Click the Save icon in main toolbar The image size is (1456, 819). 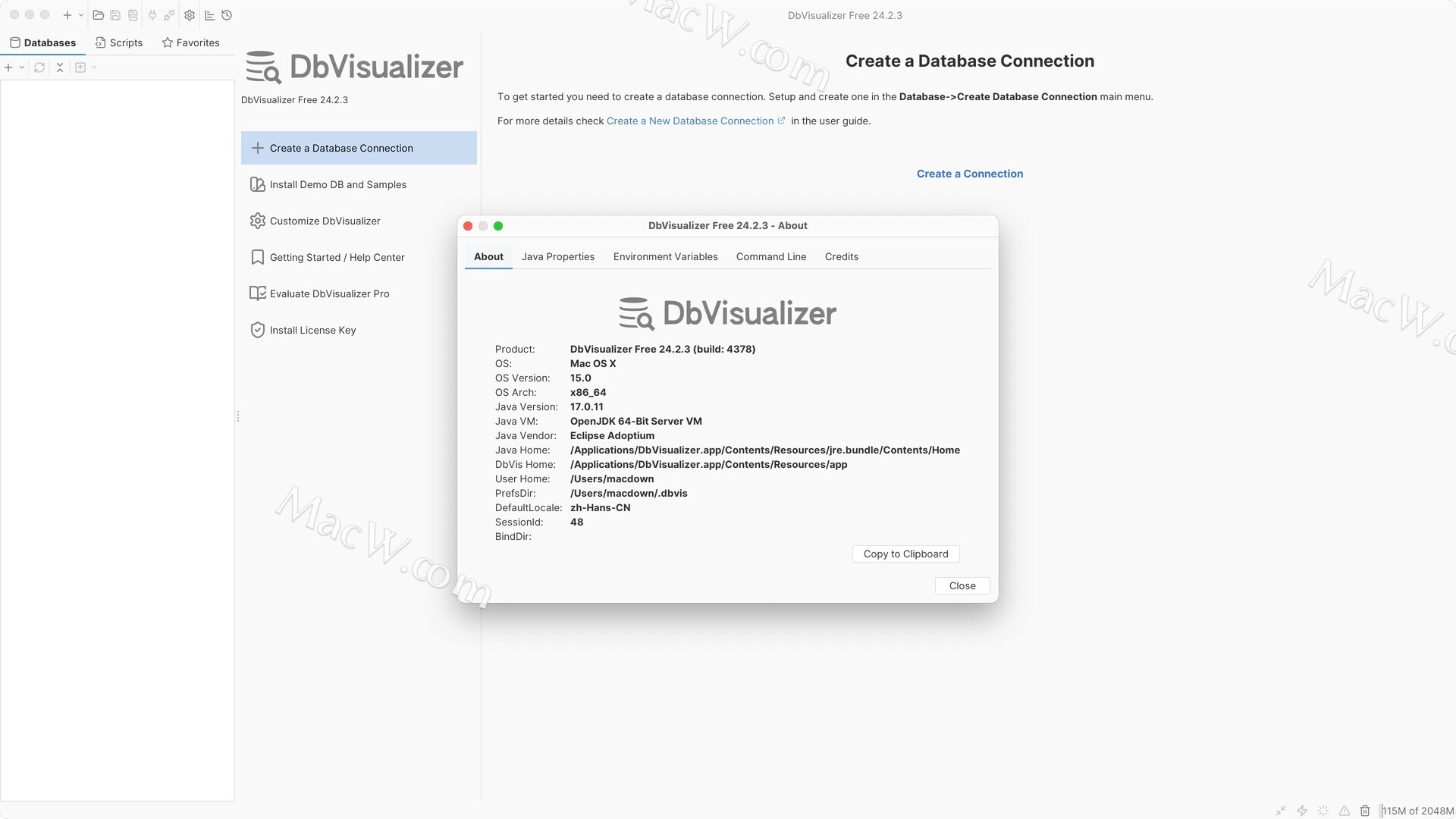point(115,15)
